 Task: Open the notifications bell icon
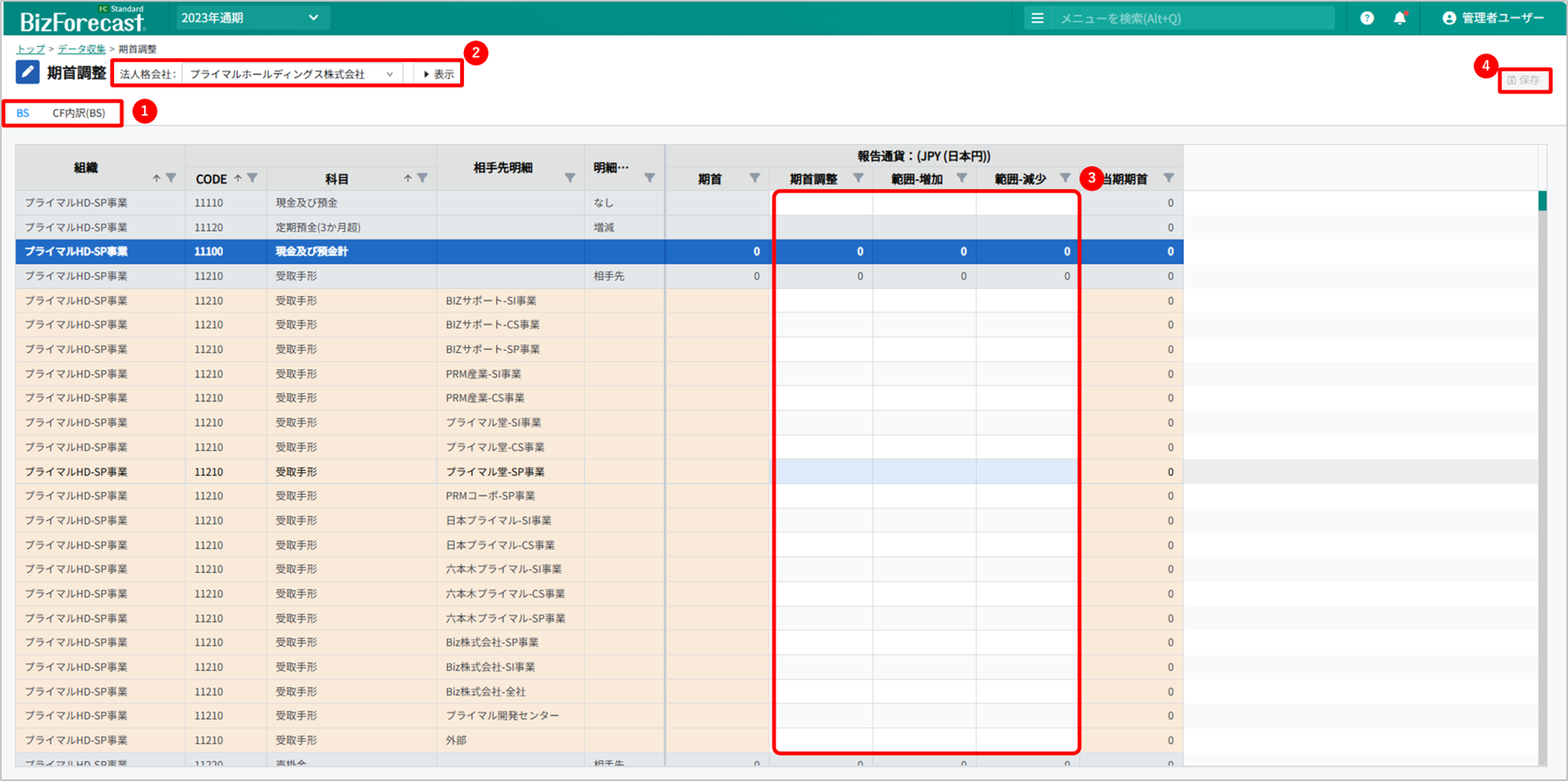click(1400, 18)
